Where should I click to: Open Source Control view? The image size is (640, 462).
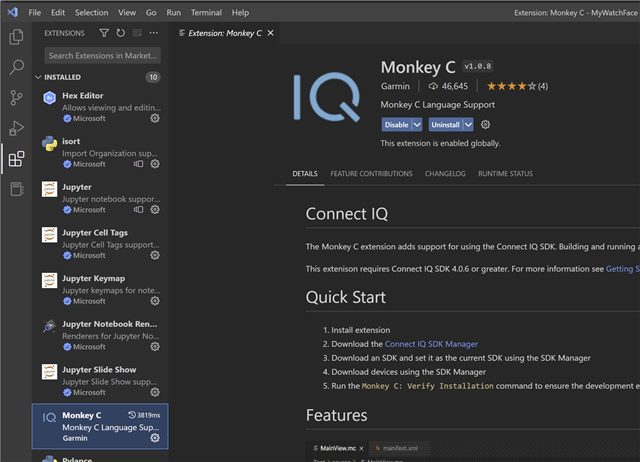click(16, 98)
